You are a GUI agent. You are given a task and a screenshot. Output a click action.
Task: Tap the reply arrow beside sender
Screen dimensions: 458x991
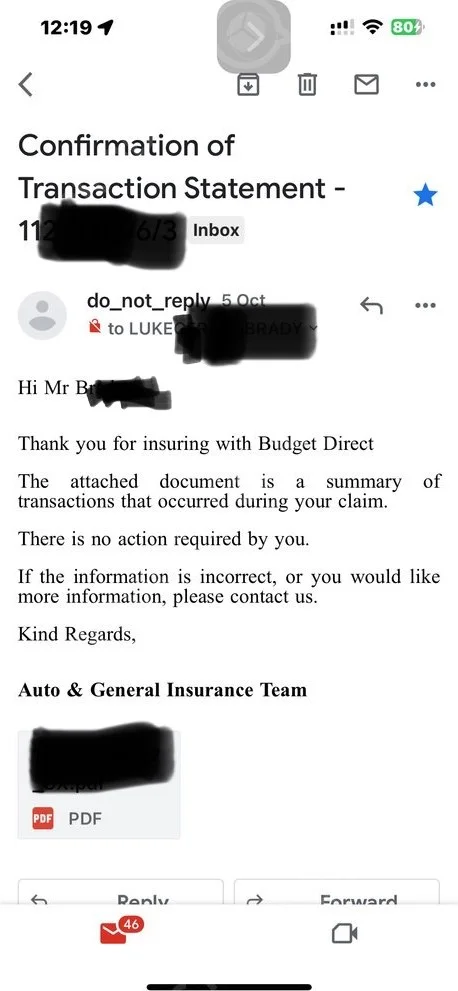coord(371,306)
